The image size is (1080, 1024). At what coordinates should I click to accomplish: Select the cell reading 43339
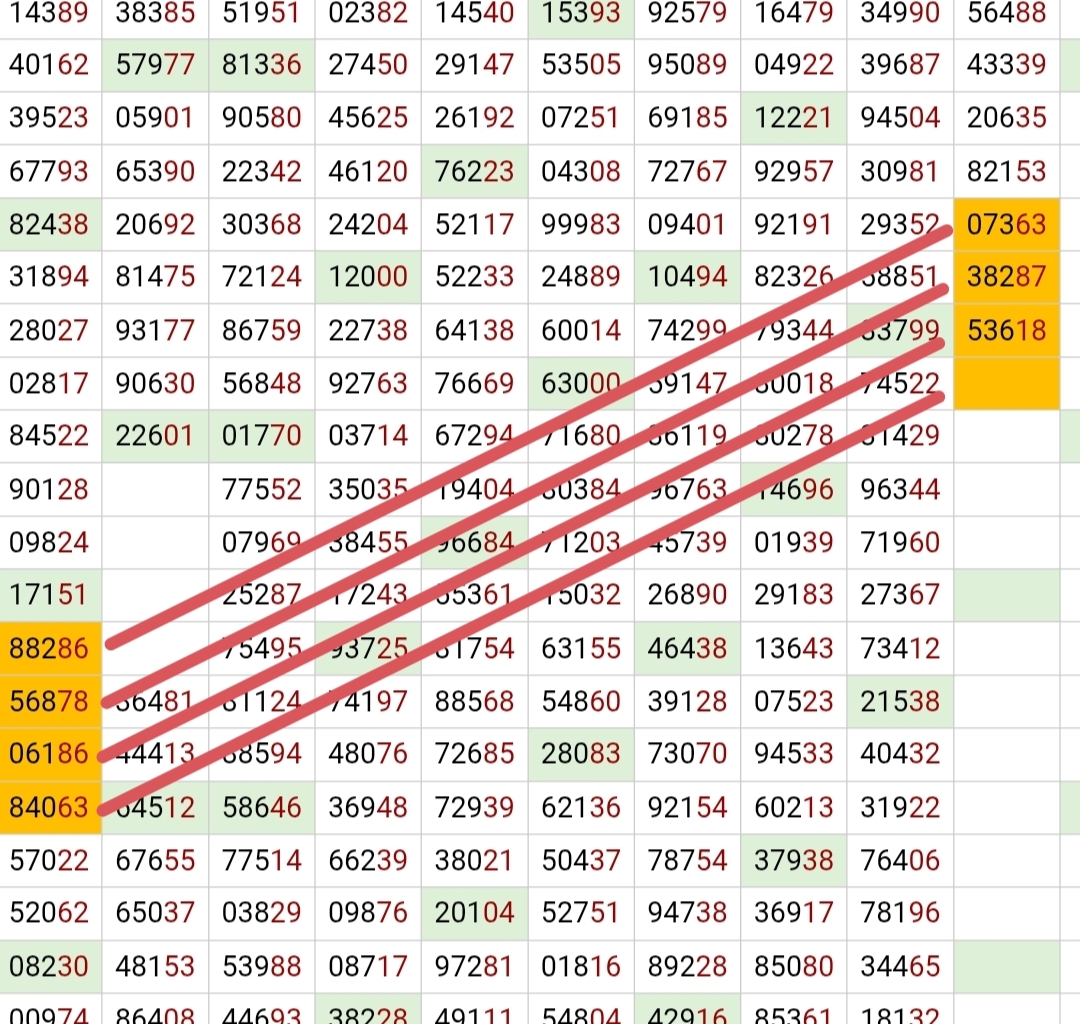point(1006,65)
